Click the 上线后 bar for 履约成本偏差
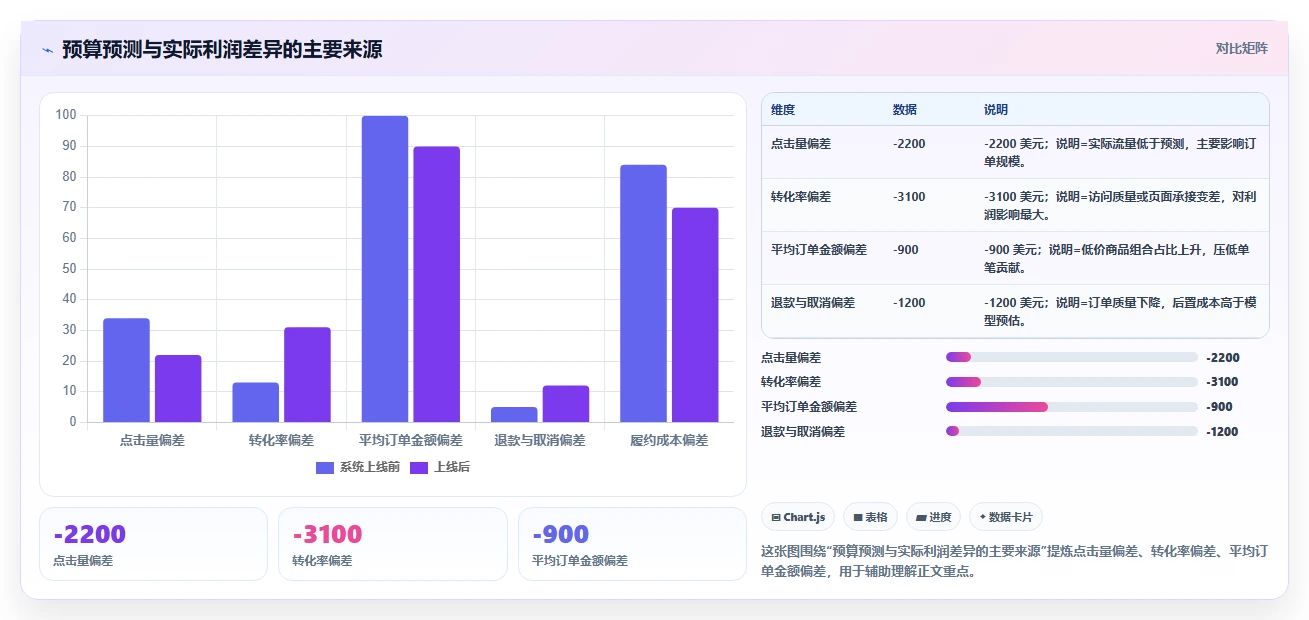The image size is (1309, 620). point(695,315)
